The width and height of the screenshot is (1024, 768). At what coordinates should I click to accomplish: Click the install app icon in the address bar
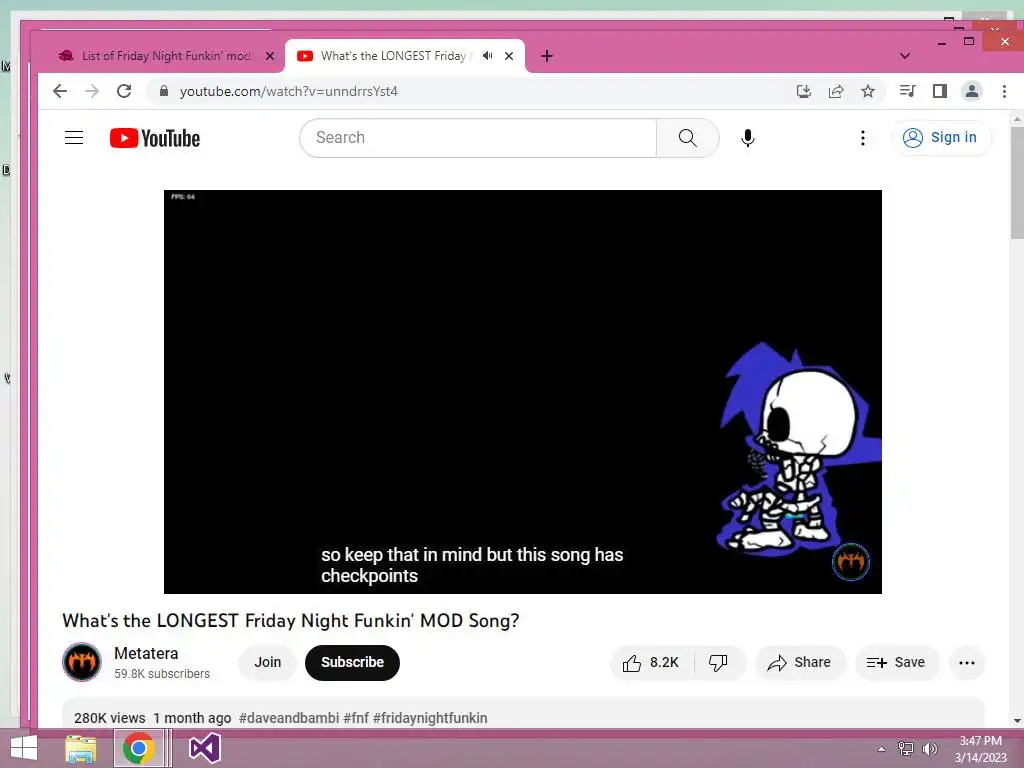coord(804,91)
